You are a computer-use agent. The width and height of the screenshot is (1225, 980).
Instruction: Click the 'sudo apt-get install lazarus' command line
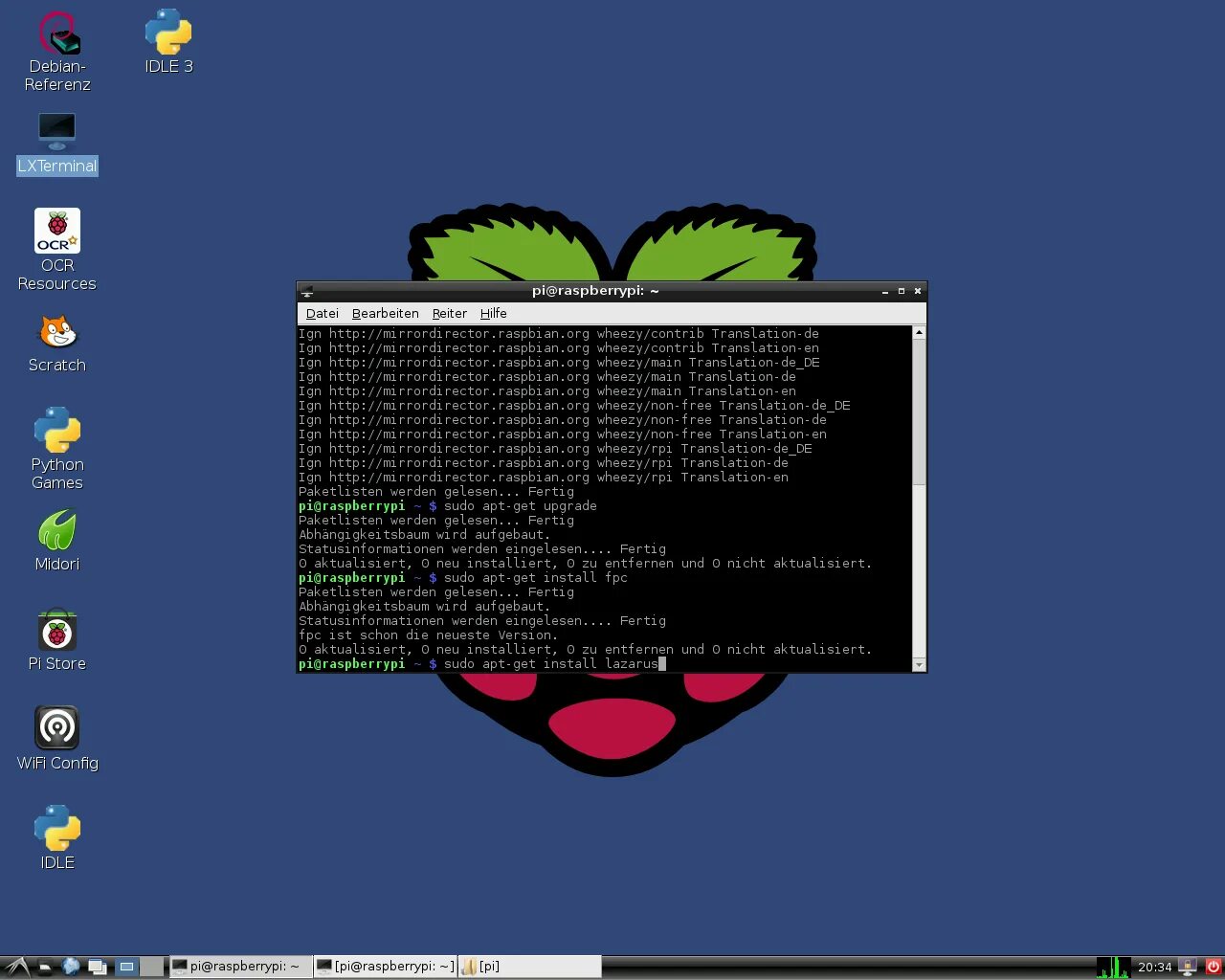[551, 664]
